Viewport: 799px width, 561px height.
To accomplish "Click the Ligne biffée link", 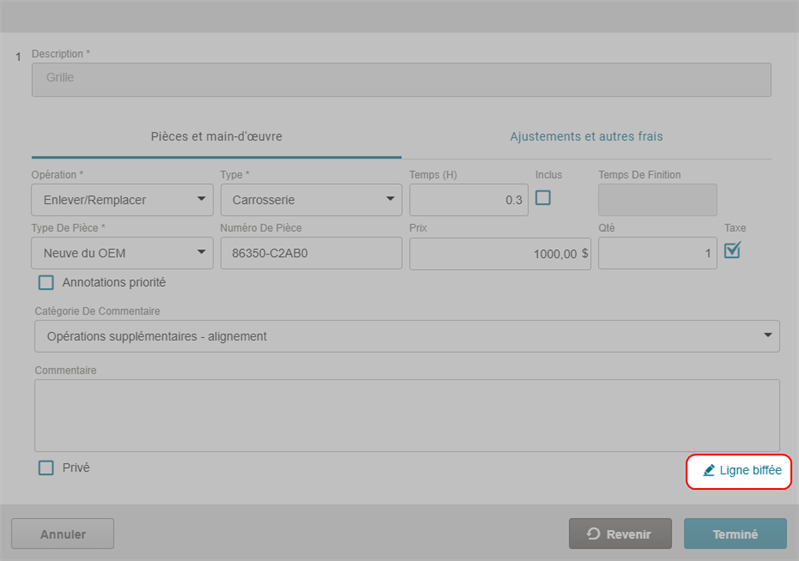I will click(x=750, y=470).
